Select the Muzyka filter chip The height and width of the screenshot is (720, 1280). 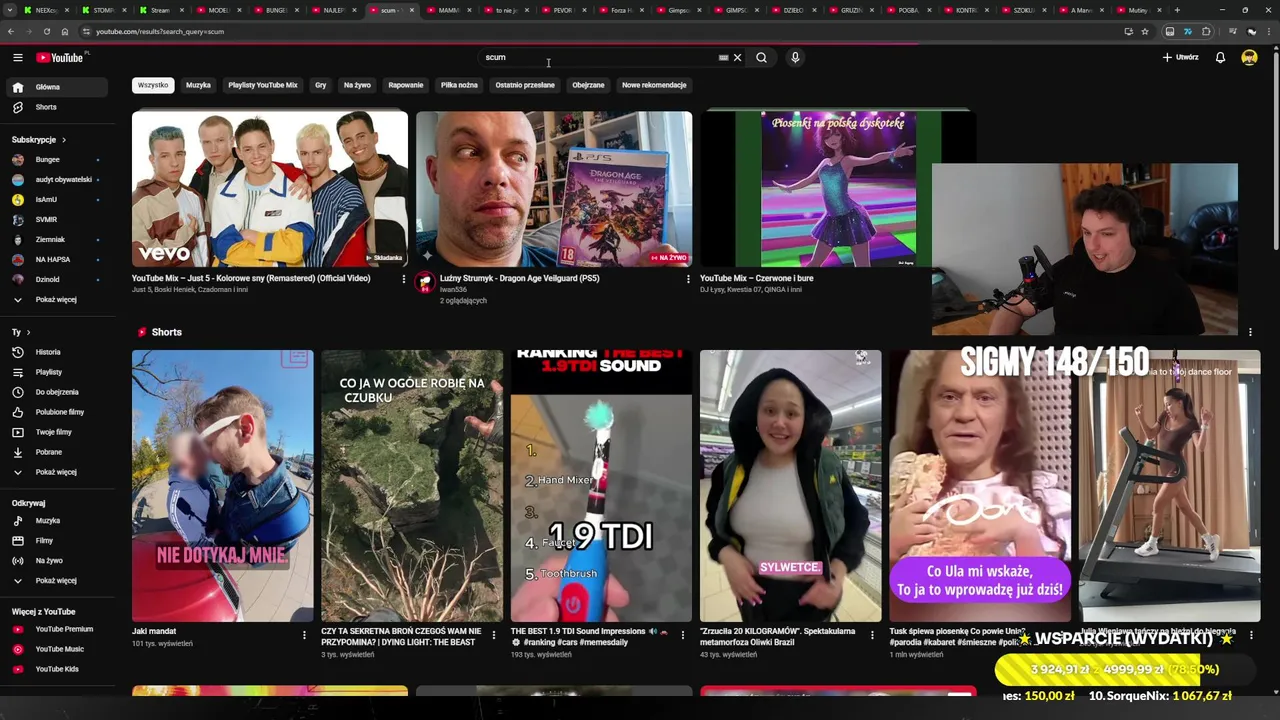tap(198, 85)
